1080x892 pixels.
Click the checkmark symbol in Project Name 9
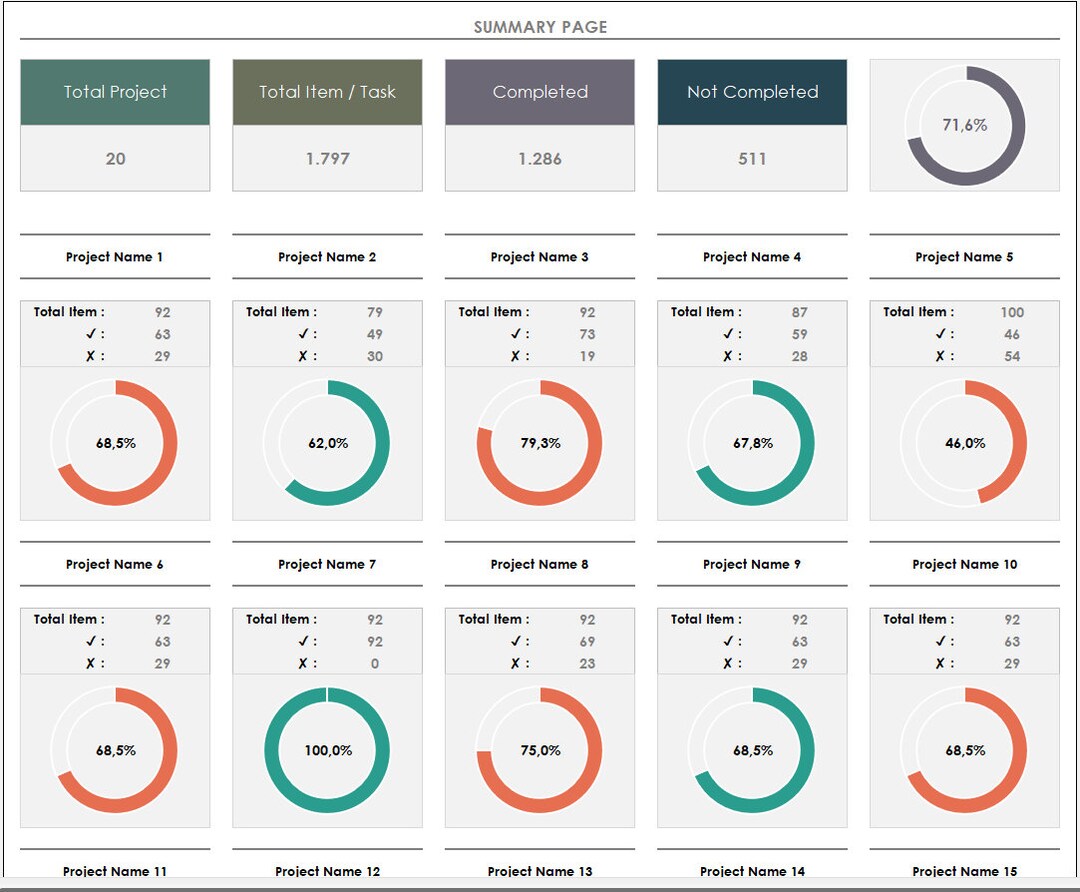point(729,640)
